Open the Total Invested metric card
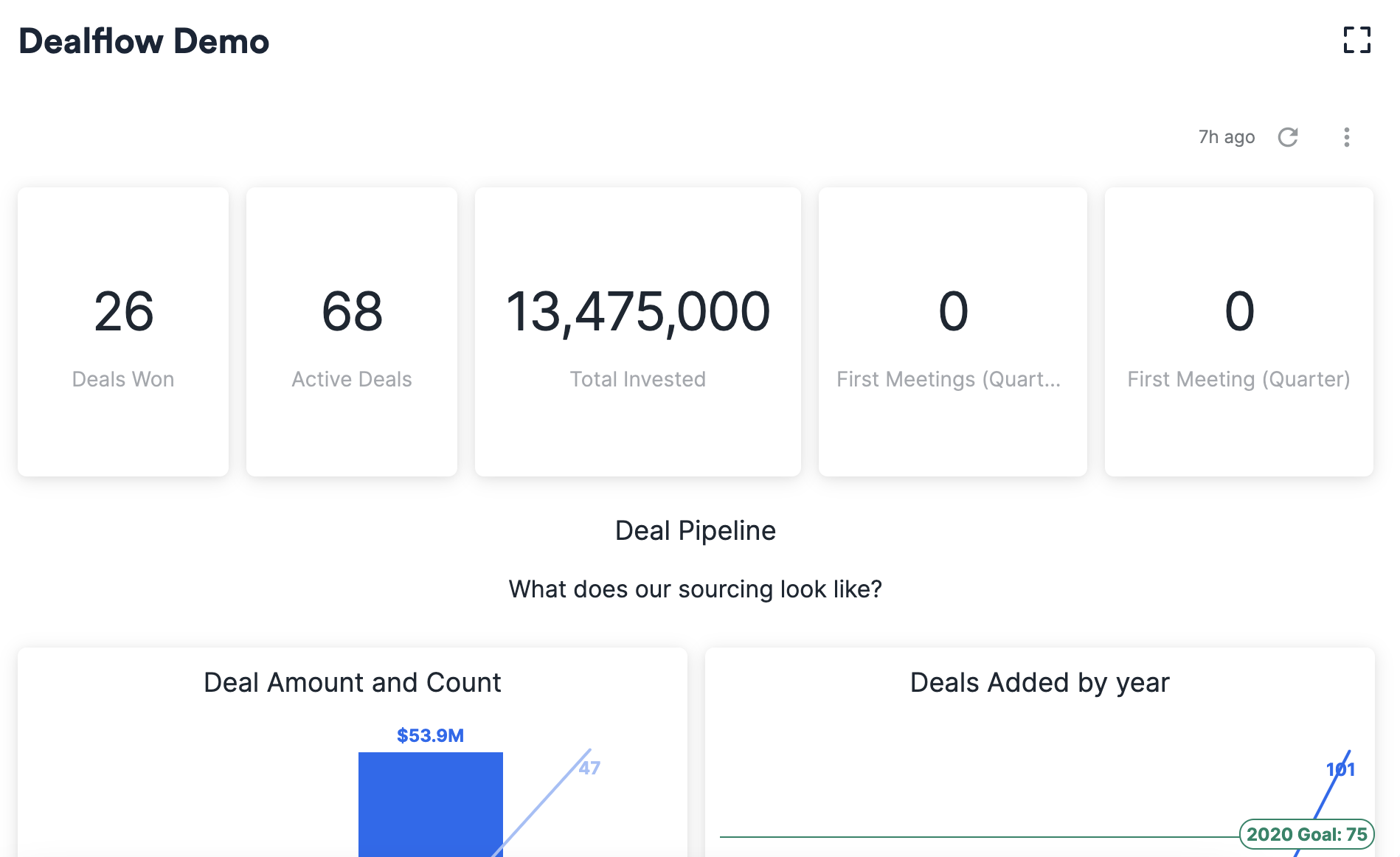 (637, 331)
